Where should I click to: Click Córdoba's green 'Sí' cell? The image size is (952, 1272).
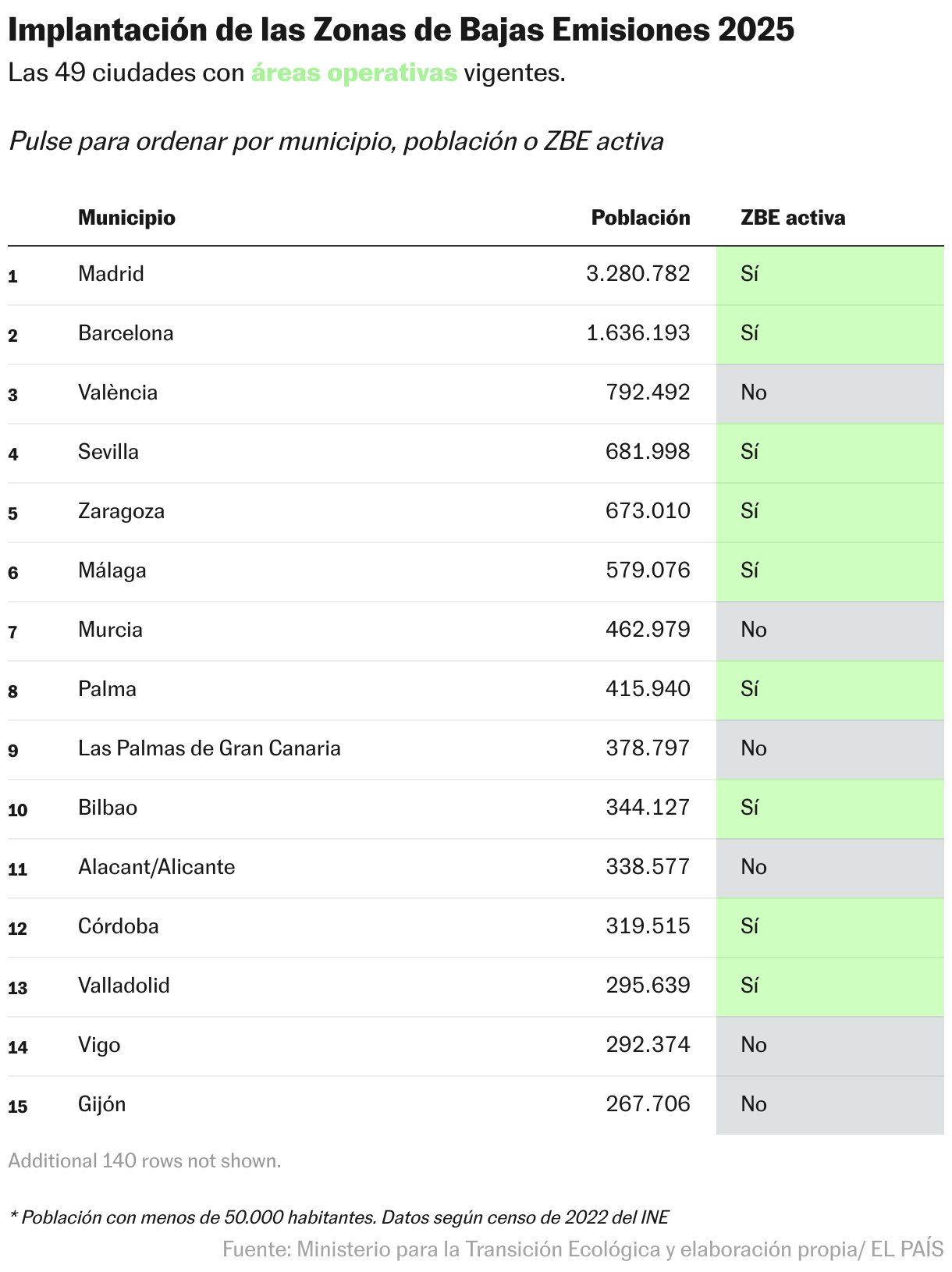829,926
